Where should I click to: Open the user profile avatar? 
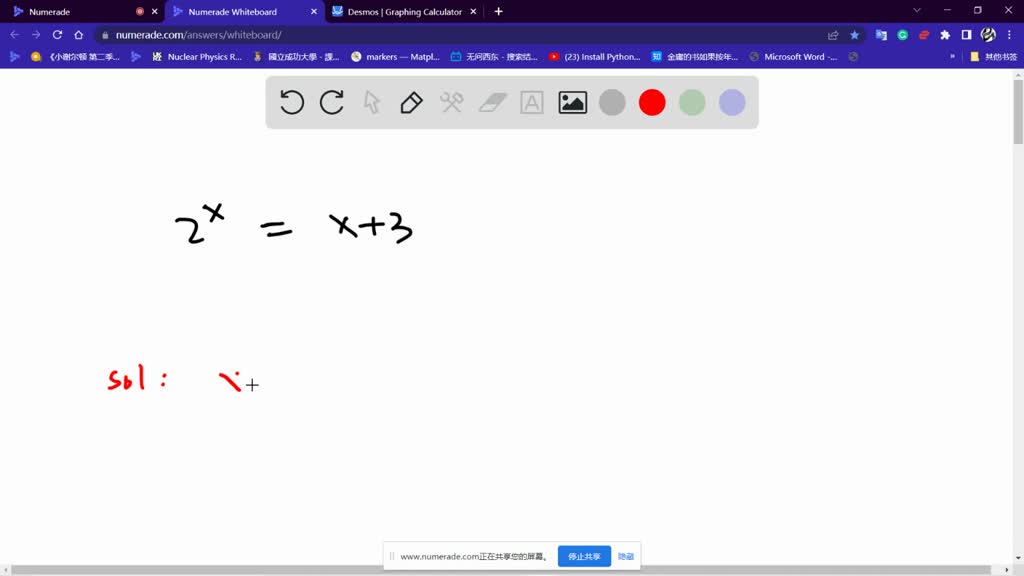click(x=988, y=35)
